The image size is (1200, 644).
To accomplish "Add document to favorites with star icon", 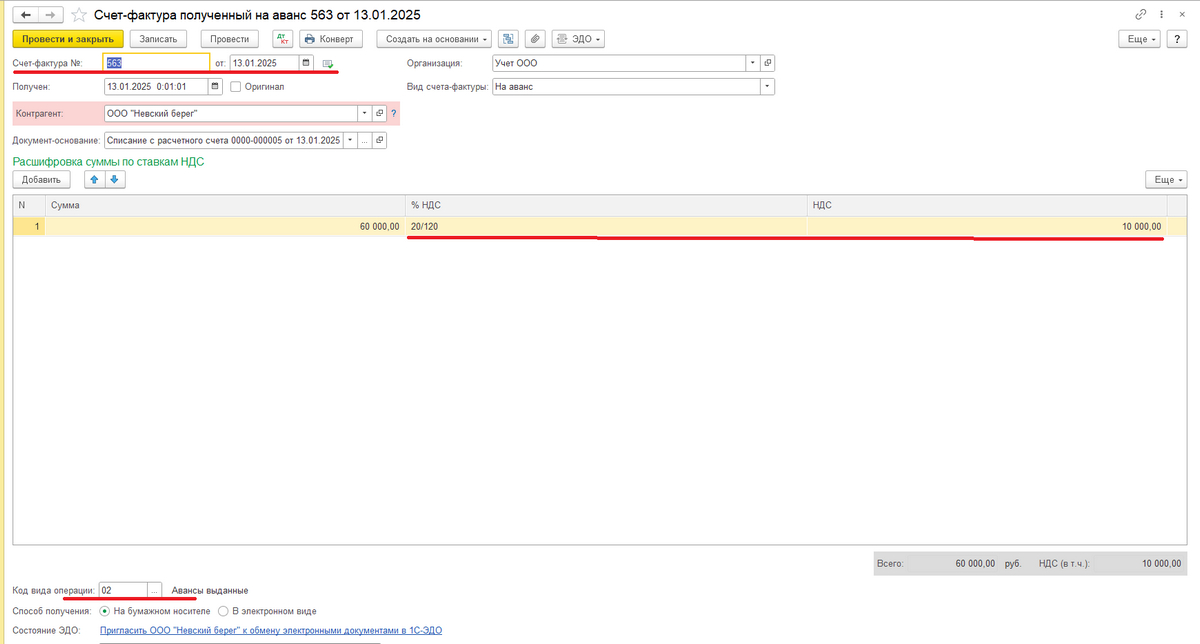I will pos(80,15).
